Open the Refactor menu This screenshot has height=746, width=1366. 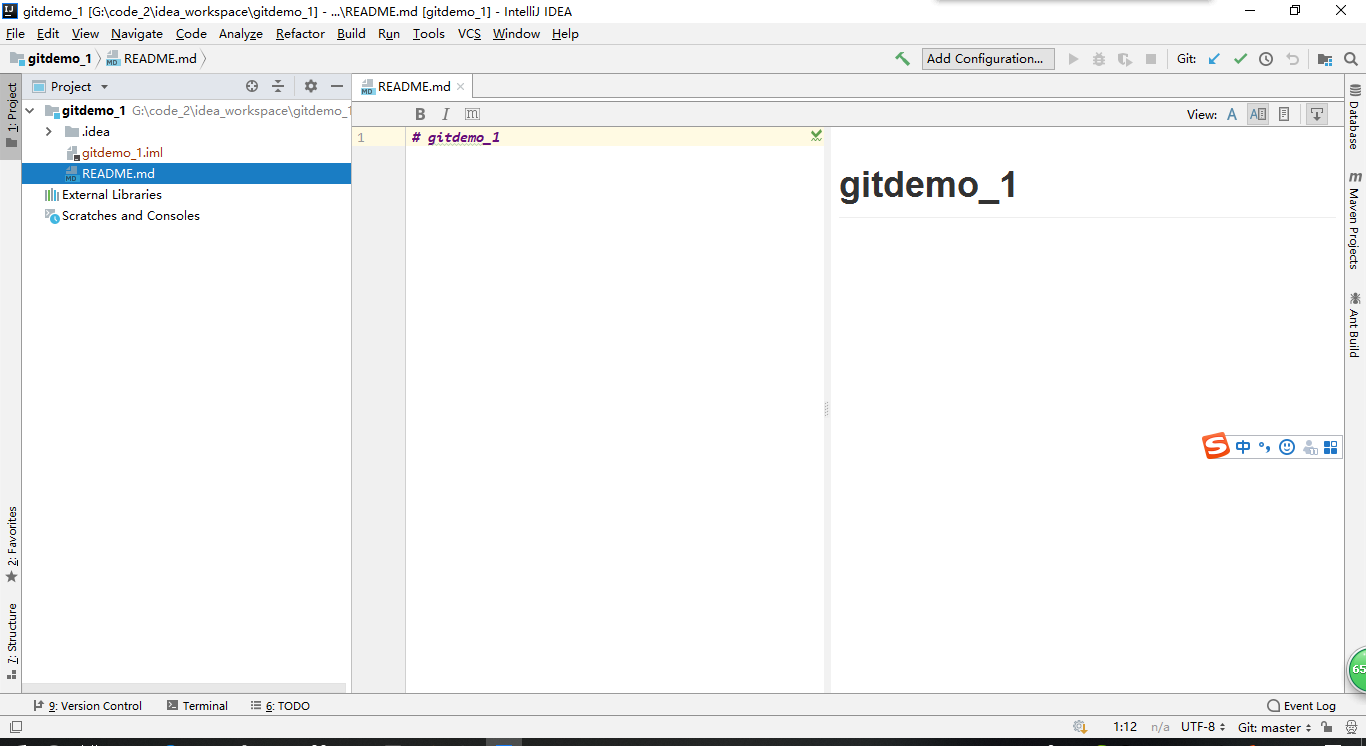click(300, 33)
